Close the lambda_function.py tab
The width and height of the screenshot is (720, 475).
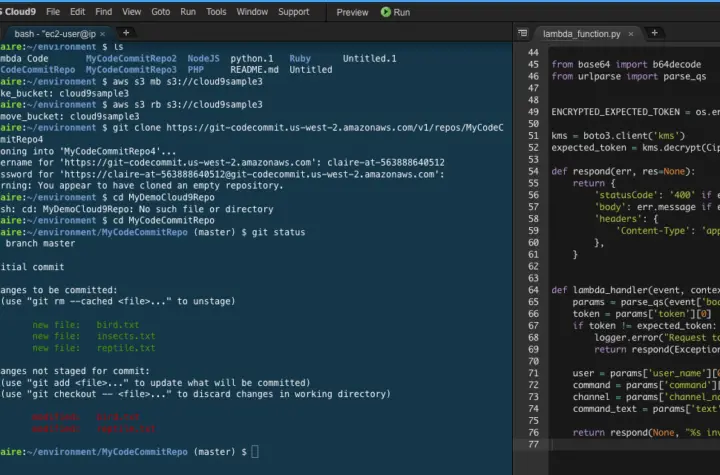(631, 34)
